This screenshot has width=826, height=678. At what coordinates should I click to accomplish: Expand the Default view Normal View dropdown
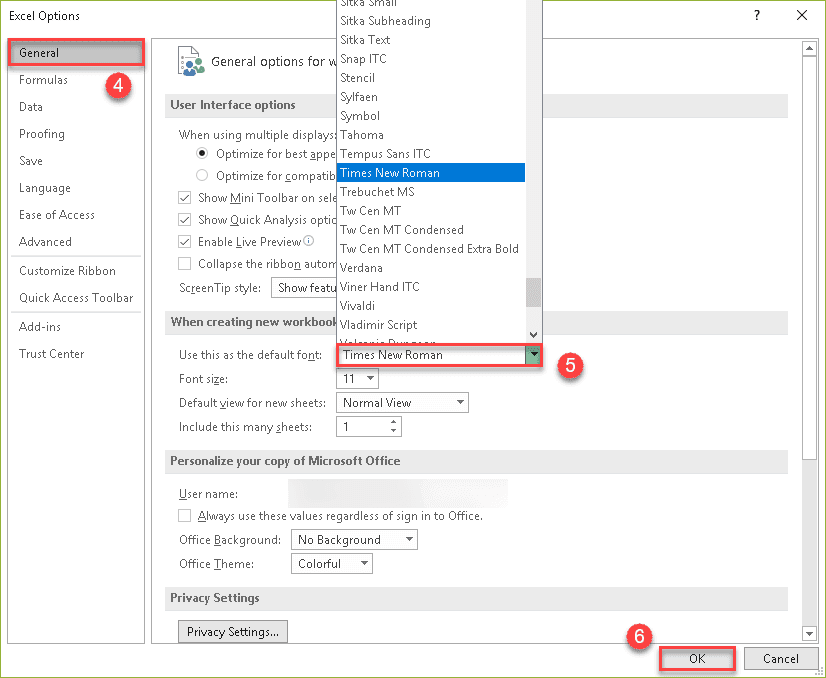tap(402, 402)
